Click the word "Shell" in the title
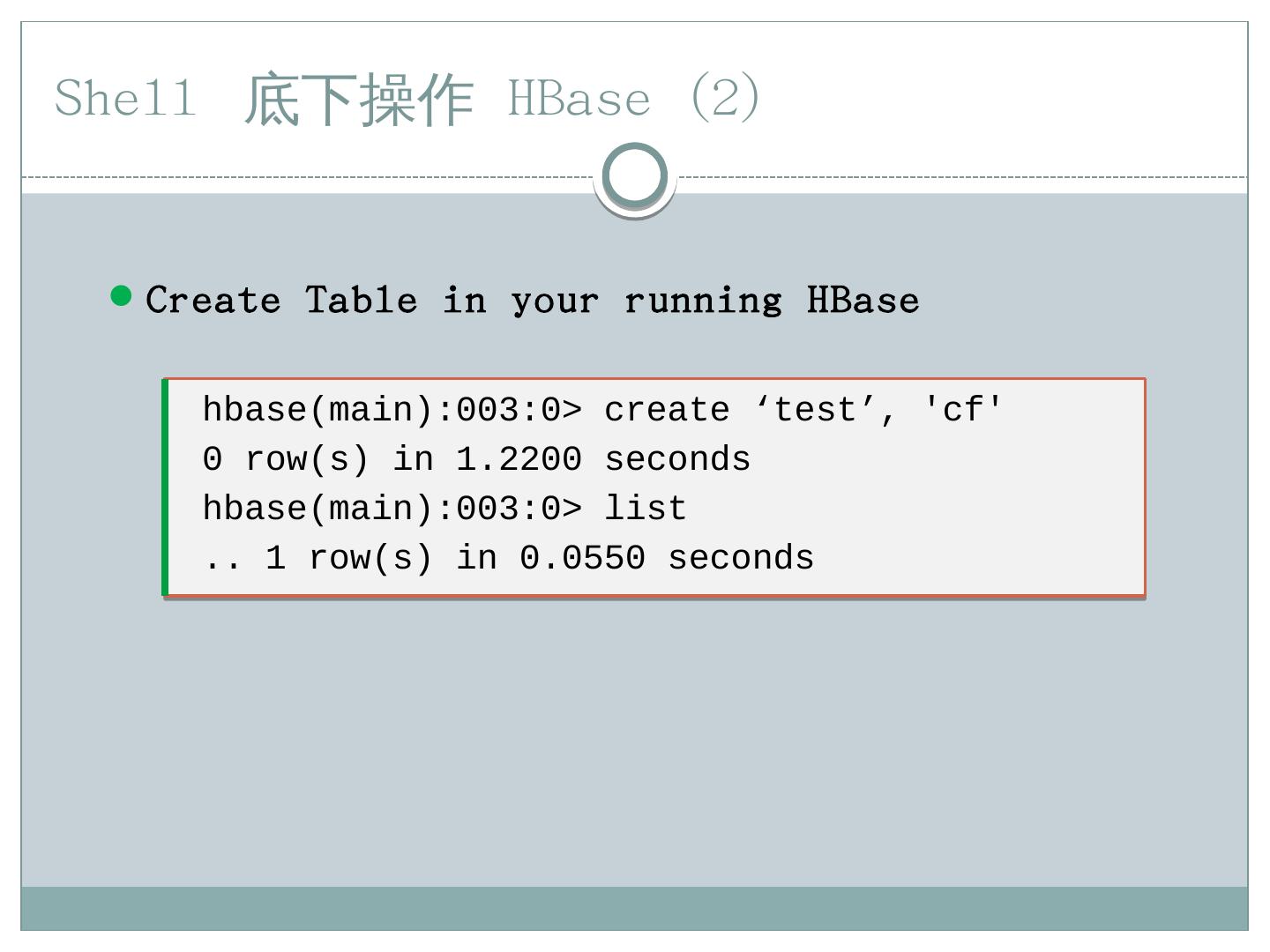 coord(125,97)
